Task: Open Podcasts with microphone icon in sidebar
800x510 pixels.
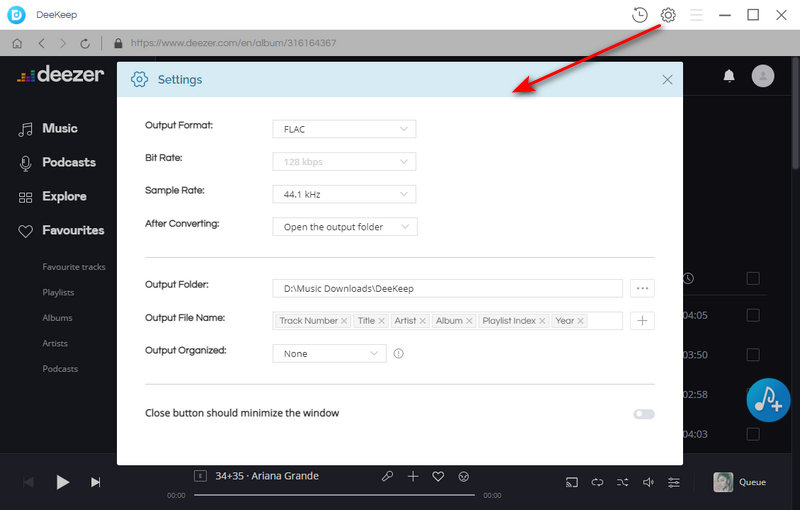Action: [x=57, y=162]
